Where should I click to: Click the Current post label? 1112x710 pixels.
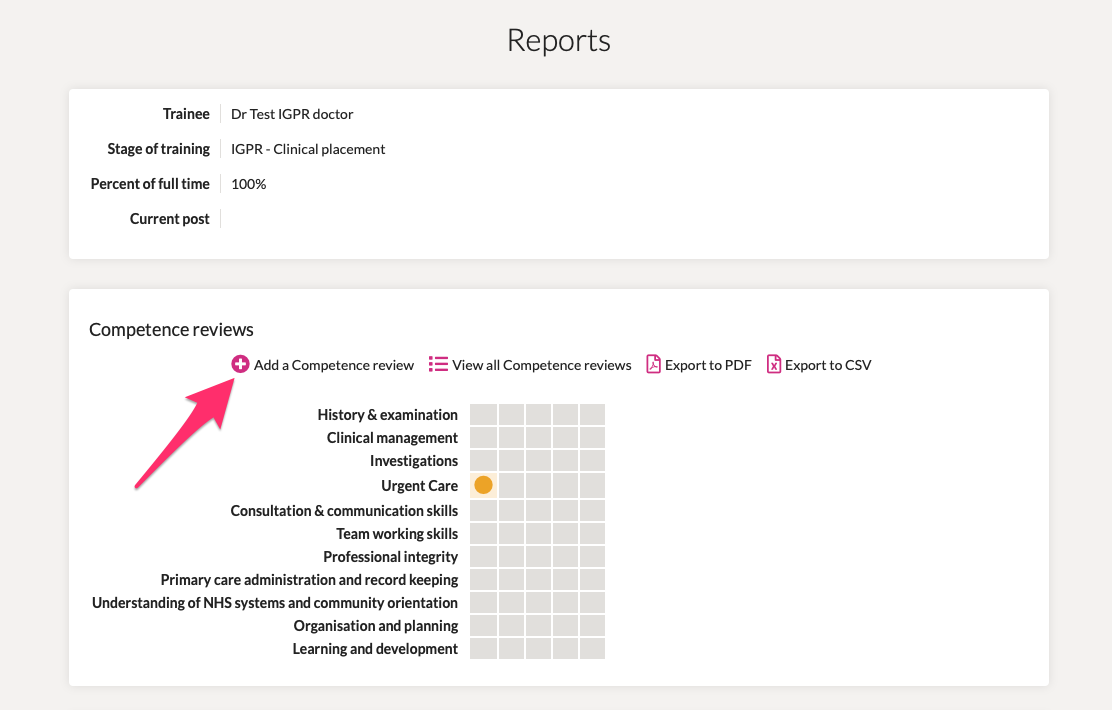pos(169,219)
